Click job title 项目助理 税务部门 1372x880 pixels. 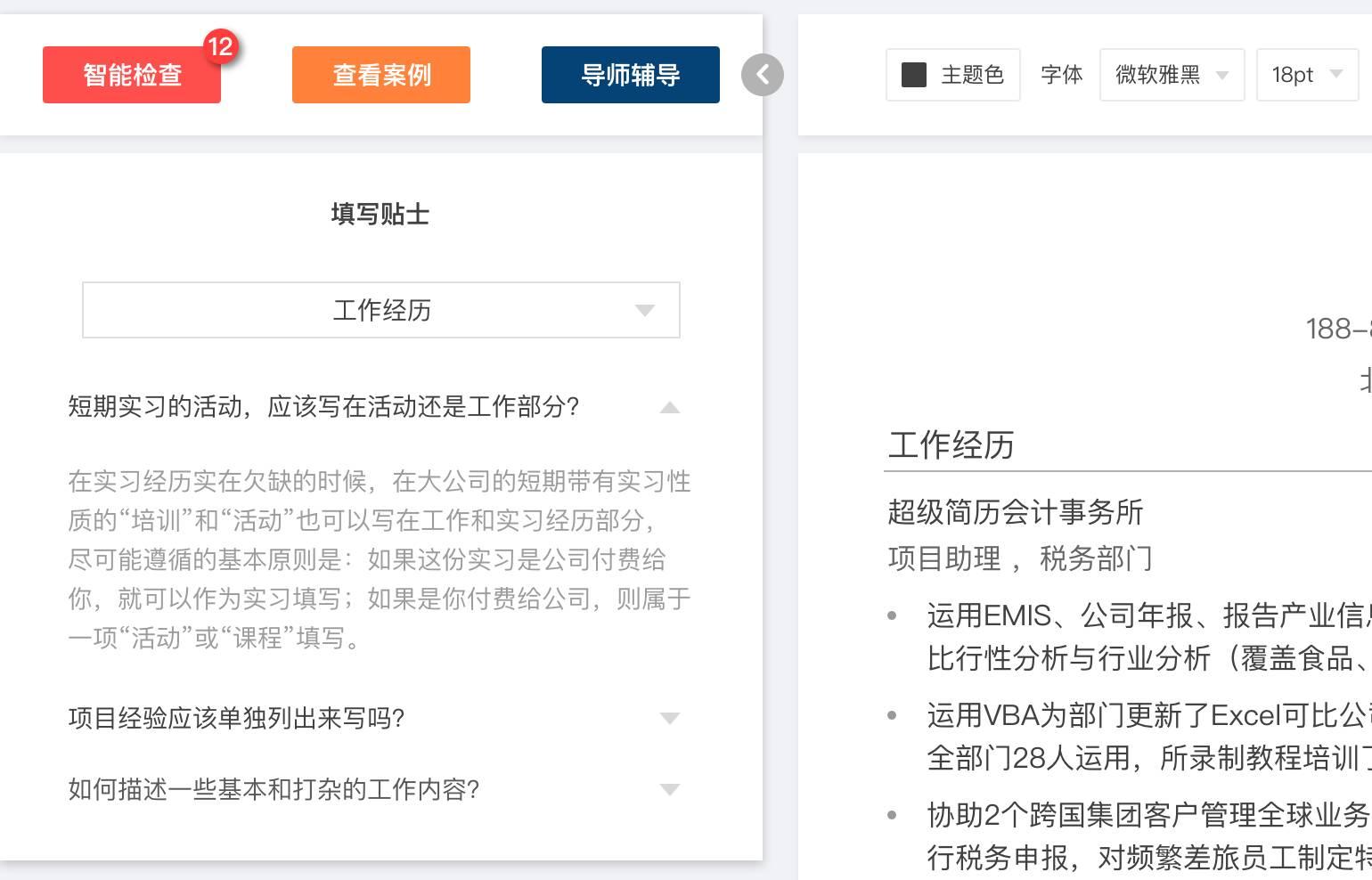[x=1020, y=558]
